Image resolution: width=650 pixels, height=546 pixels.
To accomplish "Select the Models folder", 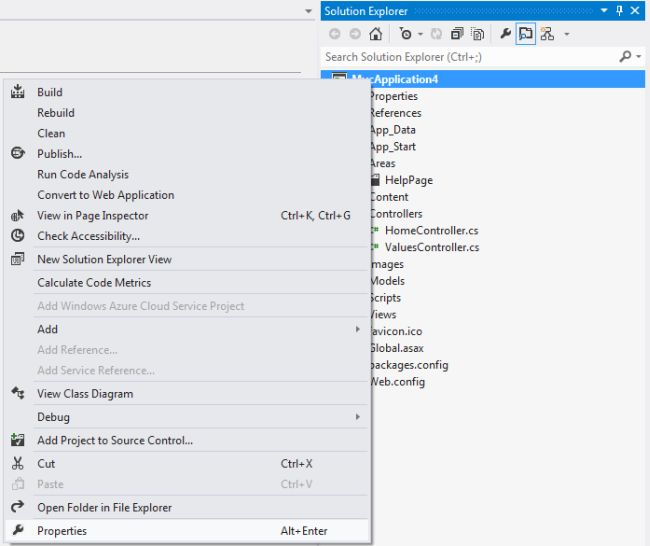I will 388,281.
